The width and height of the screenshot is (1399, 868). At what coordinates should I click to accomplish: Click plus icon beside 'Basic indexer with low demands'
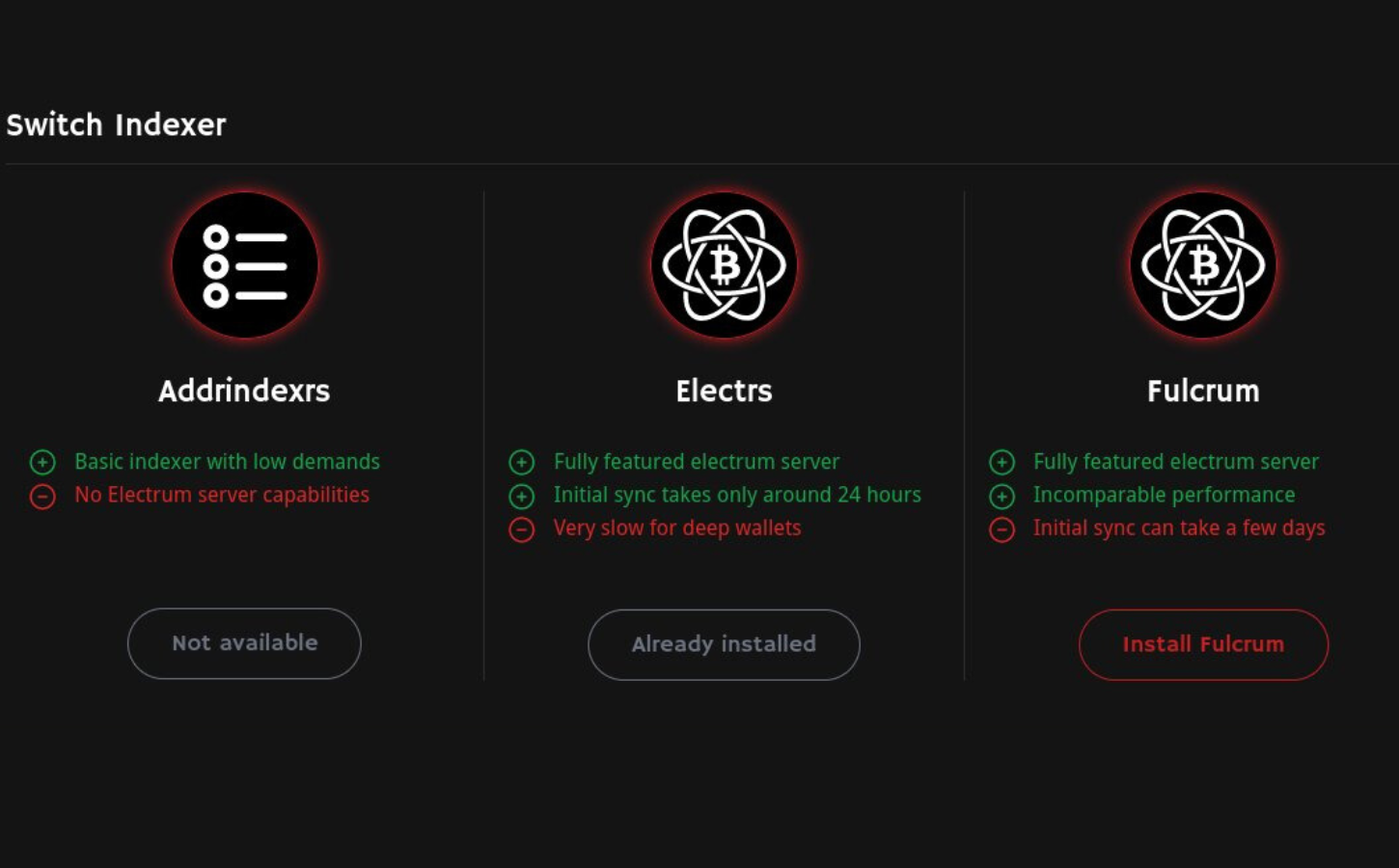click(42, 462)
